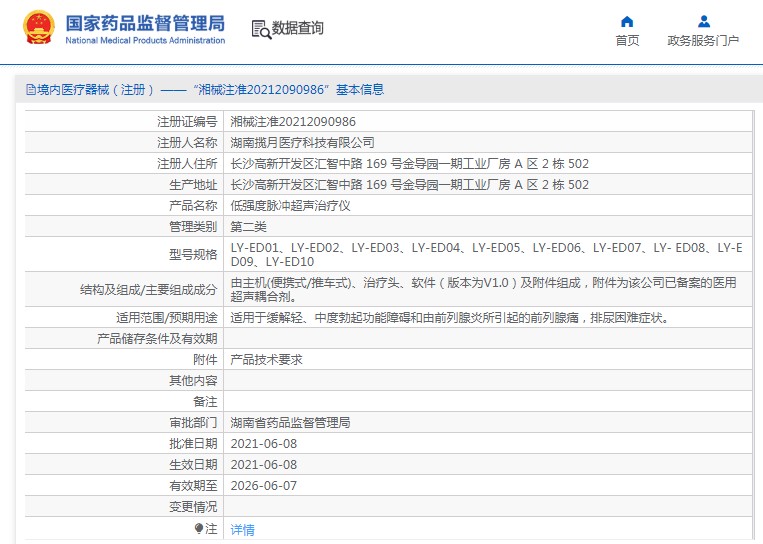Open the 数据查询 text label
This screenshot has width=763, height=544.
298,29
